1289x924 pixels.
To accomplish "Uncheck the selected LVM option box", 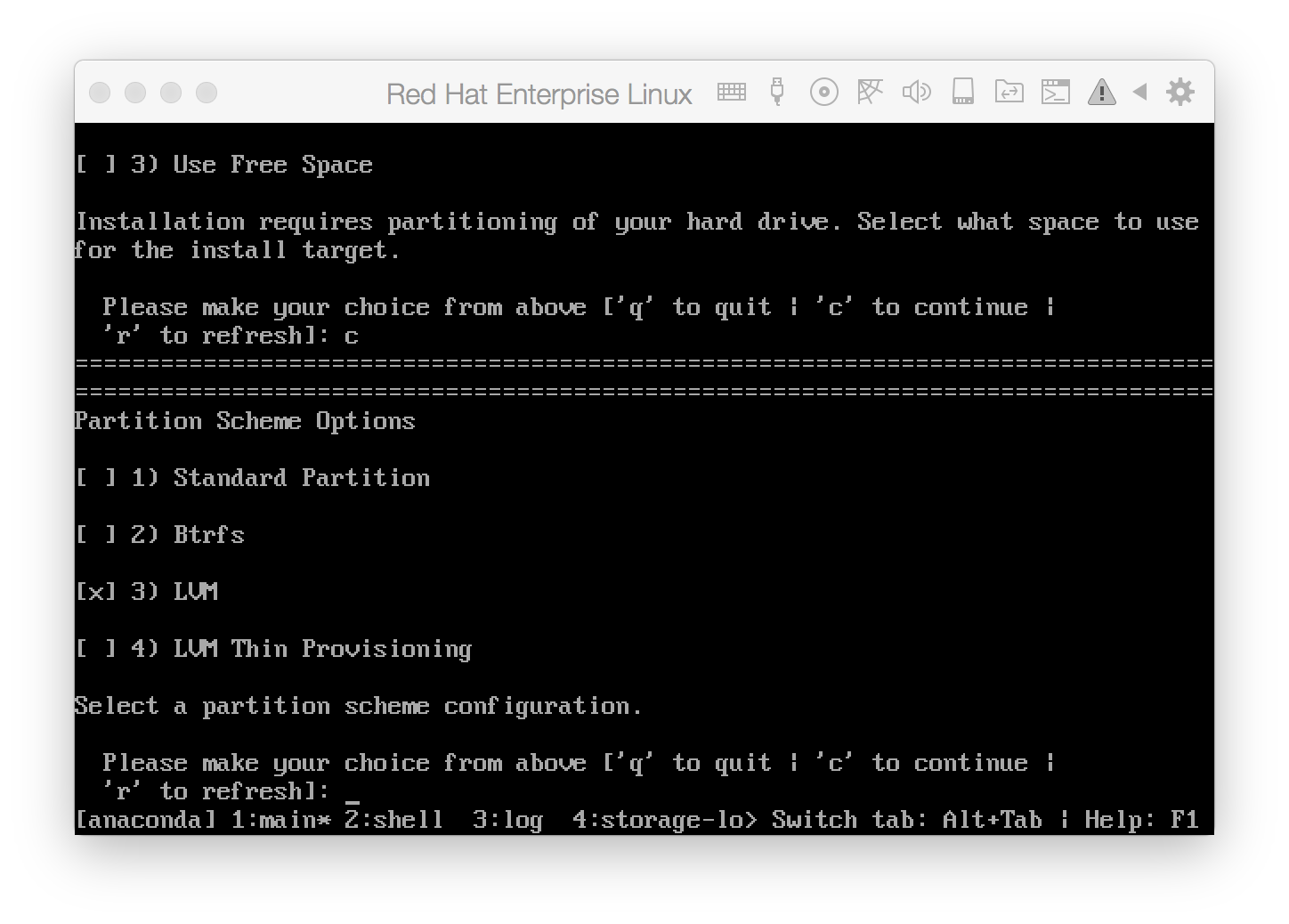I will click(95, 592).
